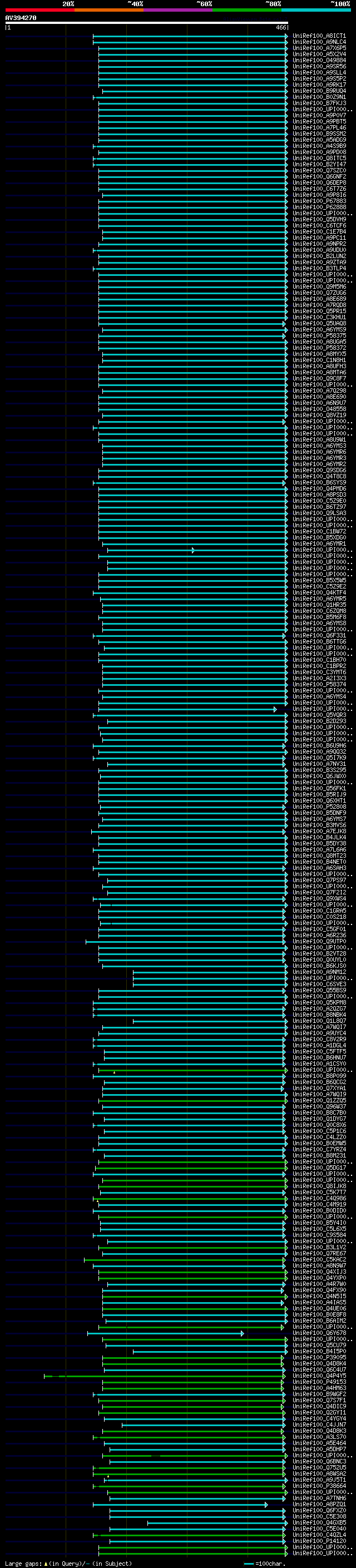Select the red 20% legend bar
The height and width of the screenshot is (1568, 356).
pos(40,10)
